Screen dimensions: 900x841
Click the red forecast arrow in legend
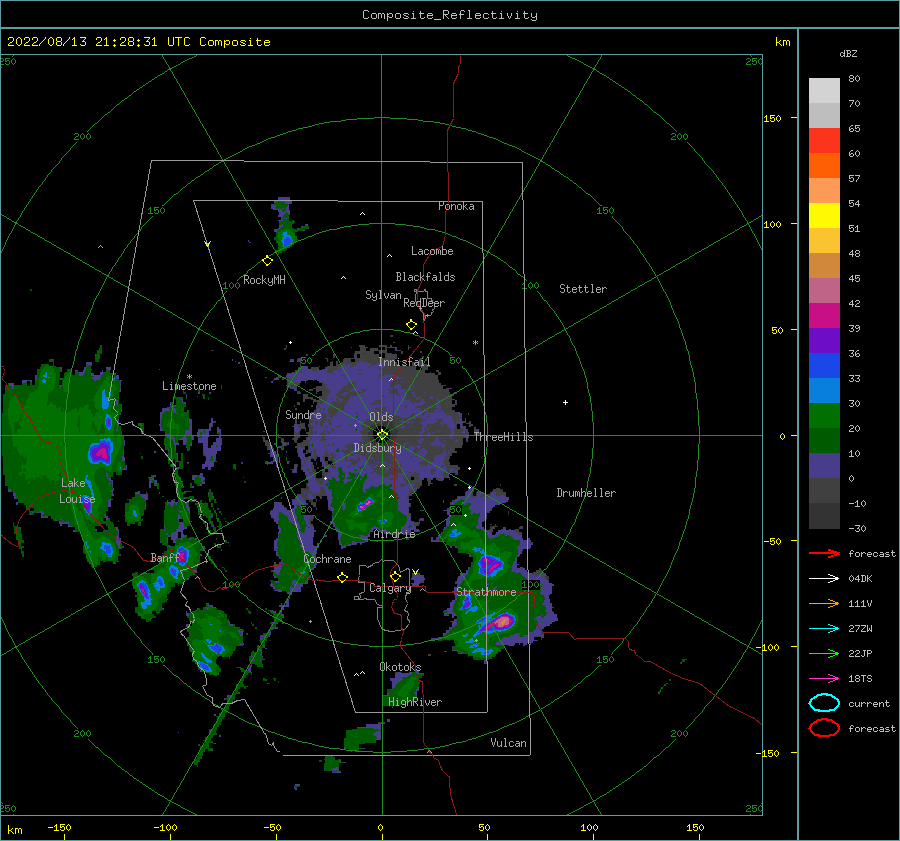pyautogui.click(x=824, y=553)
